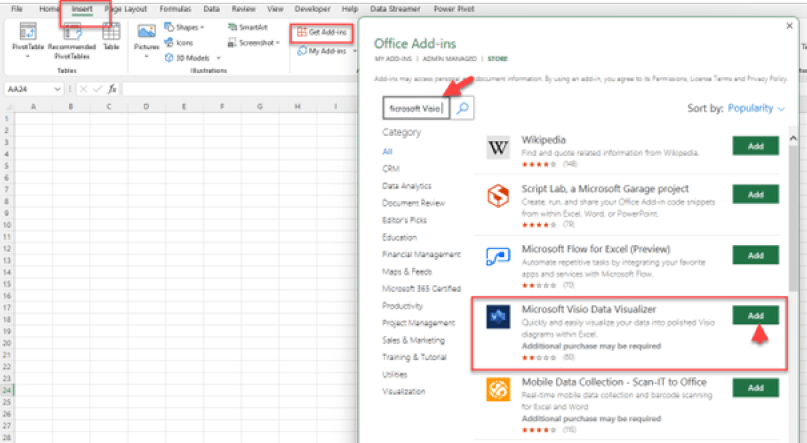The height and width of the screenshot is (443, 807).
Task: Click inside the formula bar
Action: click(240, 89)
